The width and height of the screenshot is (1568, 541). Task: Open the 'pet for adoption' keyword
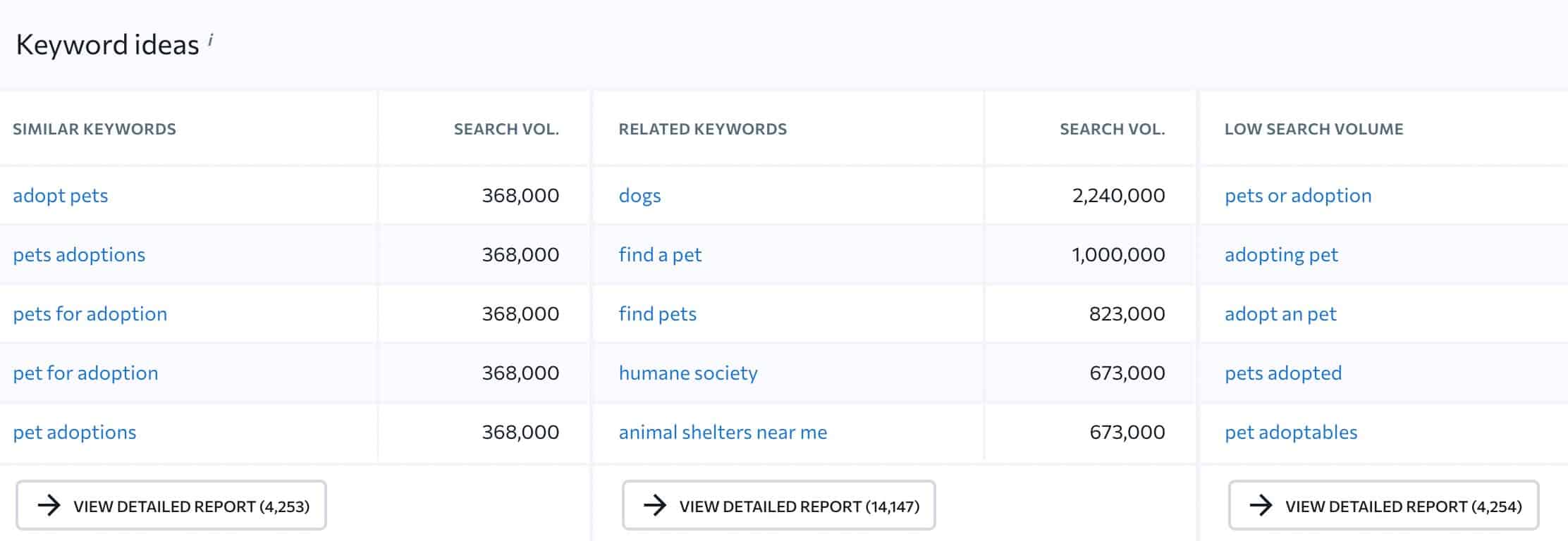85,373
